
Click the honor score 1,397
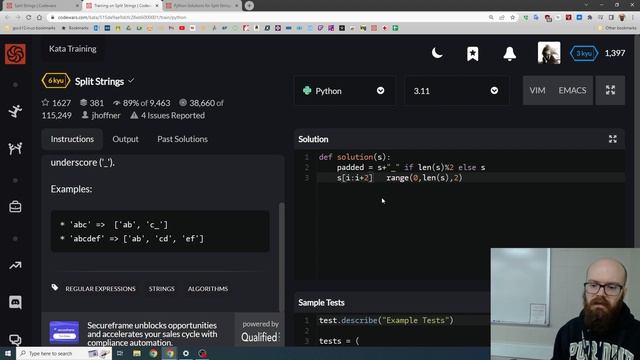tap(615, 53)
